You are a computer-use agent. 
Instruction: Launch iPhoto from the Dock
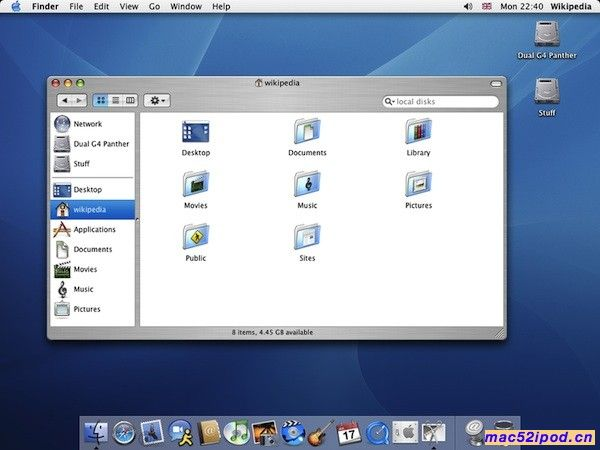coord(264,433)
